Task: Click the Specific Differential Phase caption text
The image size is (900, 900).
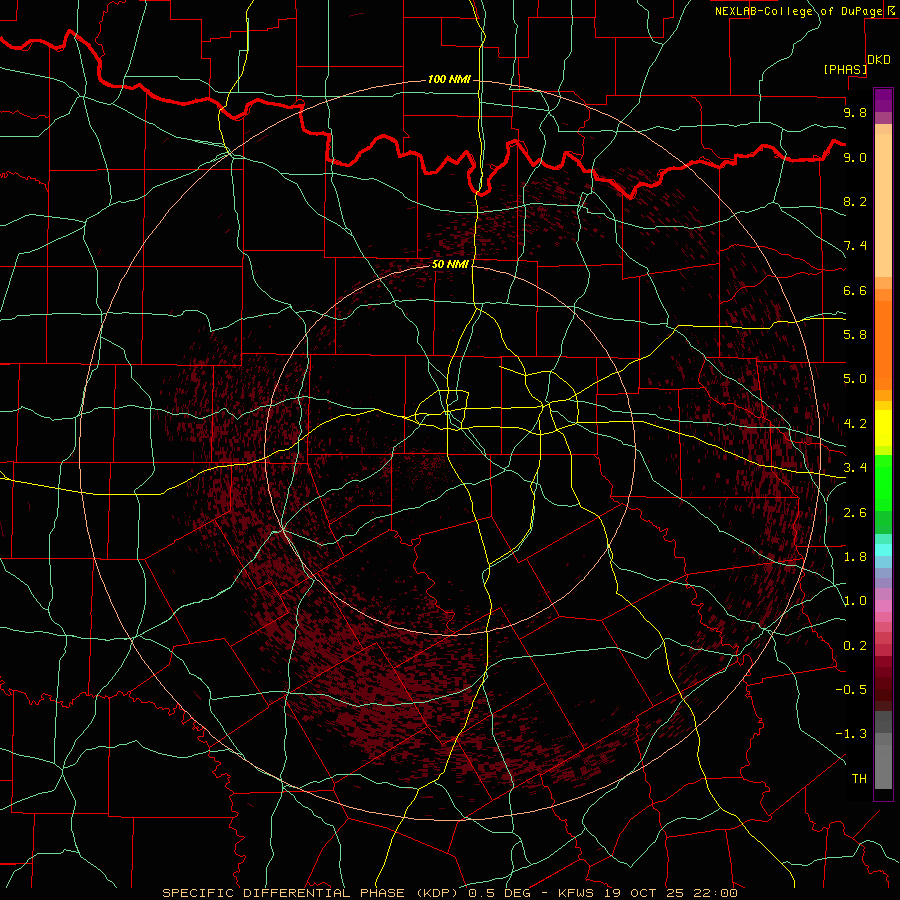Action: click(449, 893)
